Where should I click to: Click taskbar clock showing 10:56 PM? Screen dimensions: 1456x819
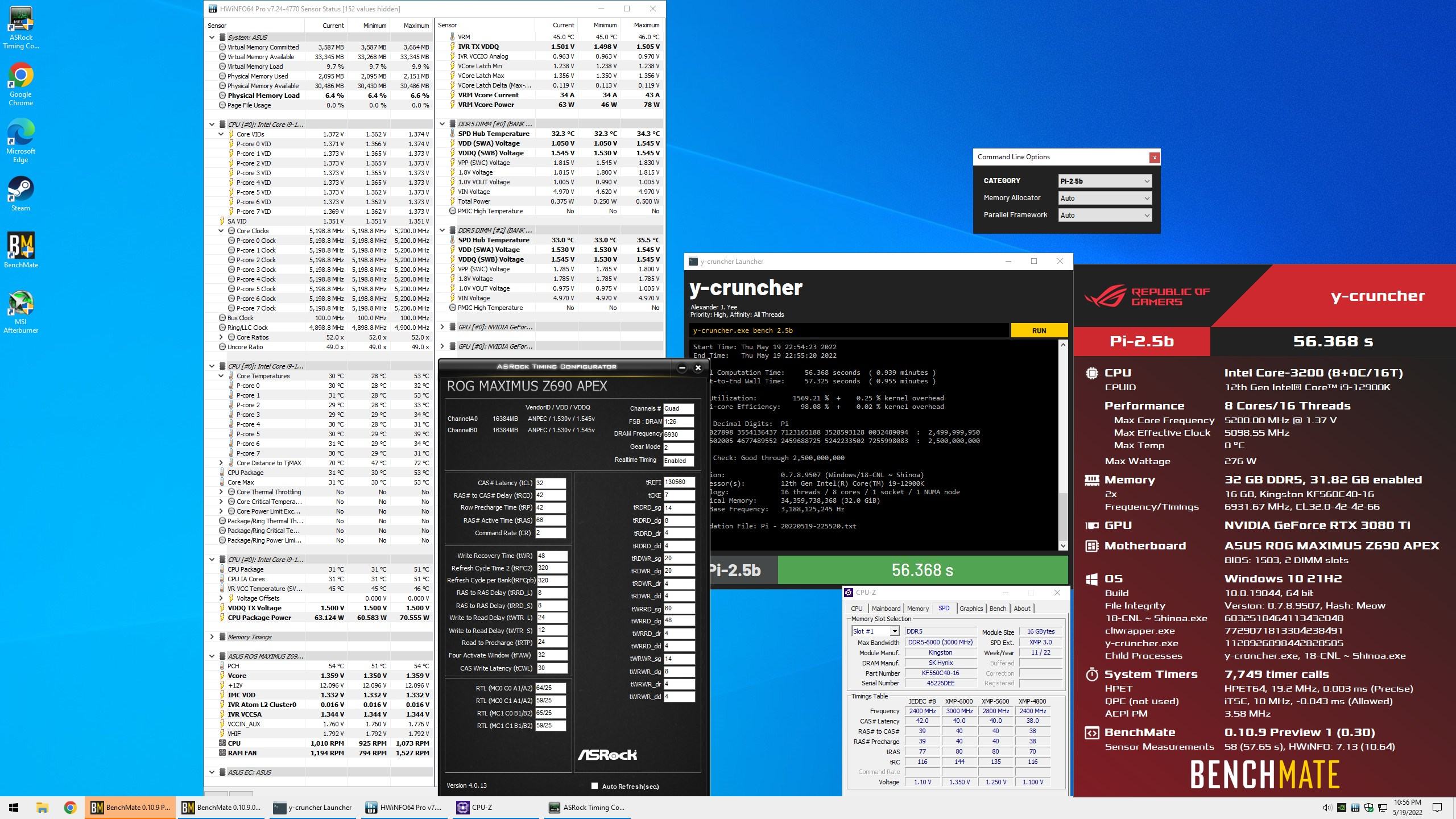[1408, 808]
